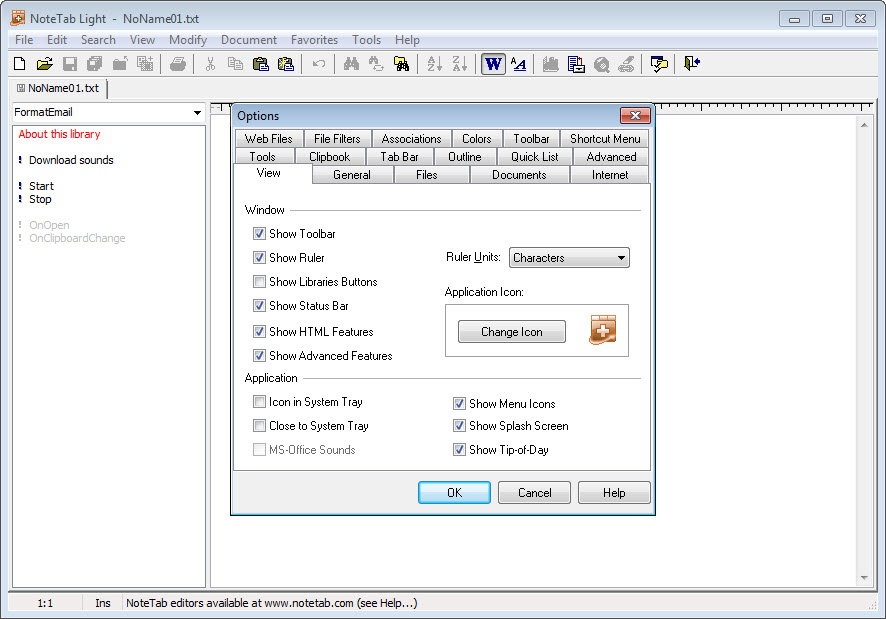
Task: Close the Options dialog with X
Action: click(635, 115)
